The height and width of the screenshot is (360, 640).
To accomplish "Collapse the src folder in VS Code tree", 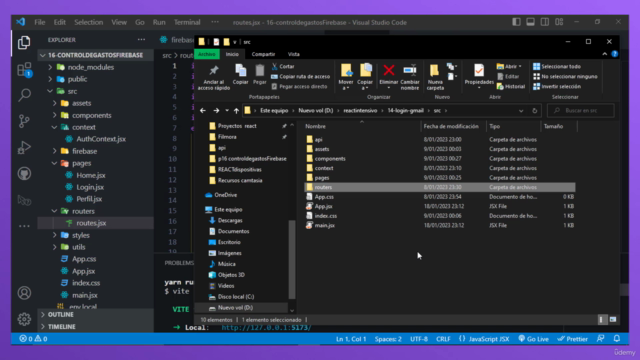I will (x=50, y=91).
